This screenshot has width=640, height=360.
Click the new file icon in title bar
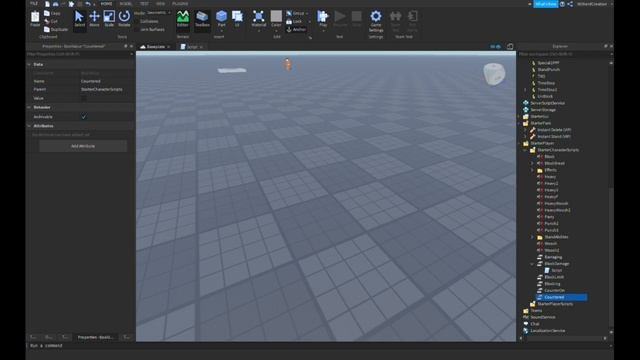click(47, 4)
